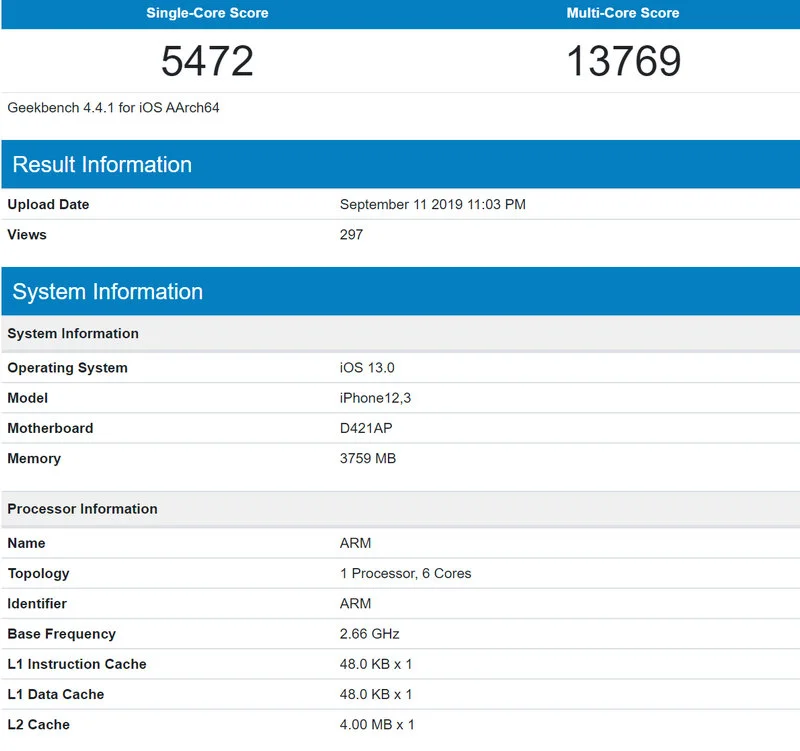Expand the Result Information section
This screenshot has width=800, height=751.
[102, 164]
